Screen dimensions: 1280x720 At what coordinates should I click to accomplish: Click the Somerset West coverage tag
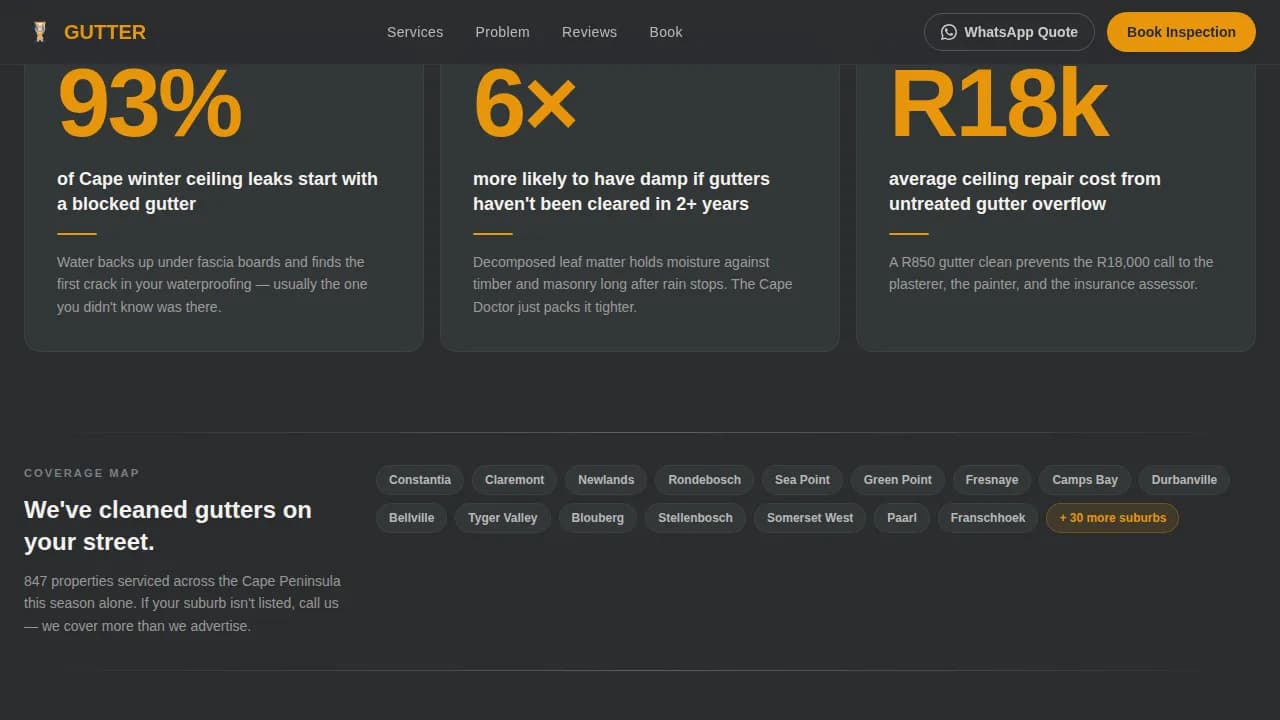(810, 517)
